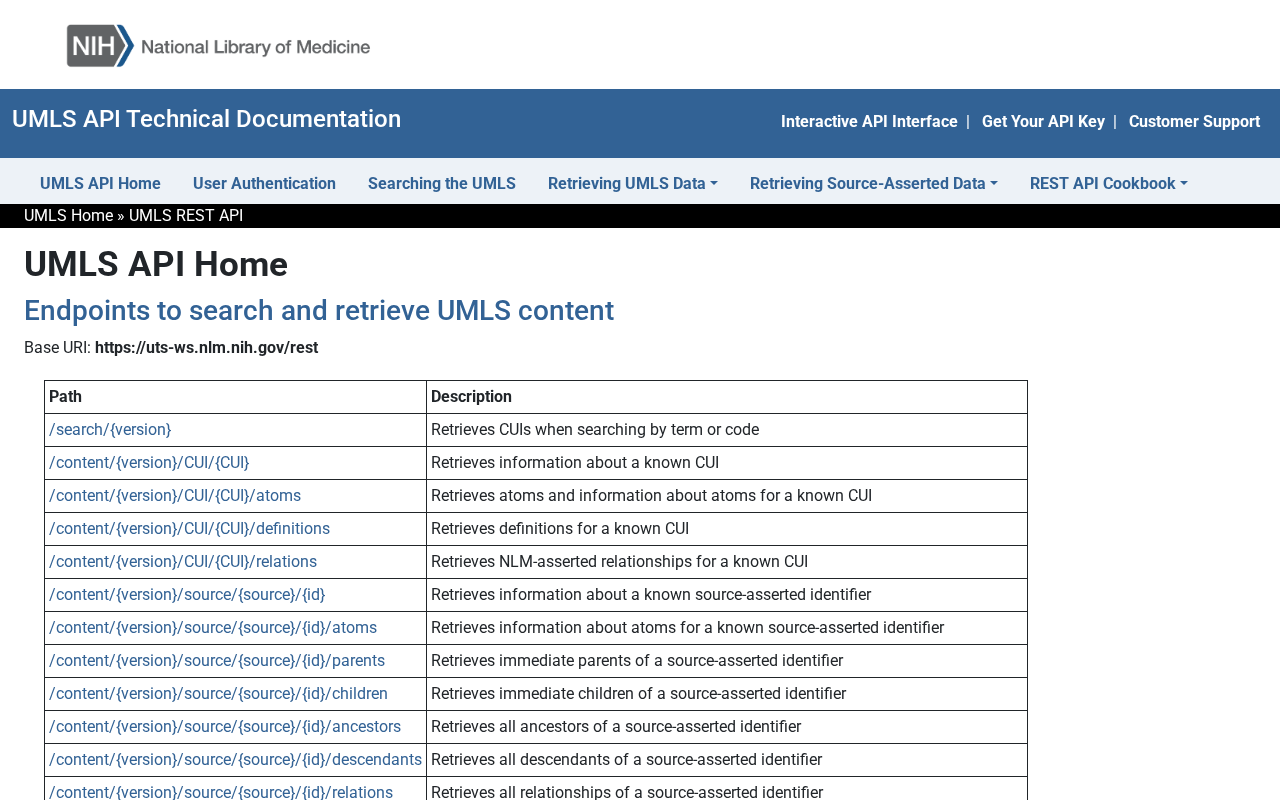Open the source {id}/descendants endpoint link

tap(235, 760)
